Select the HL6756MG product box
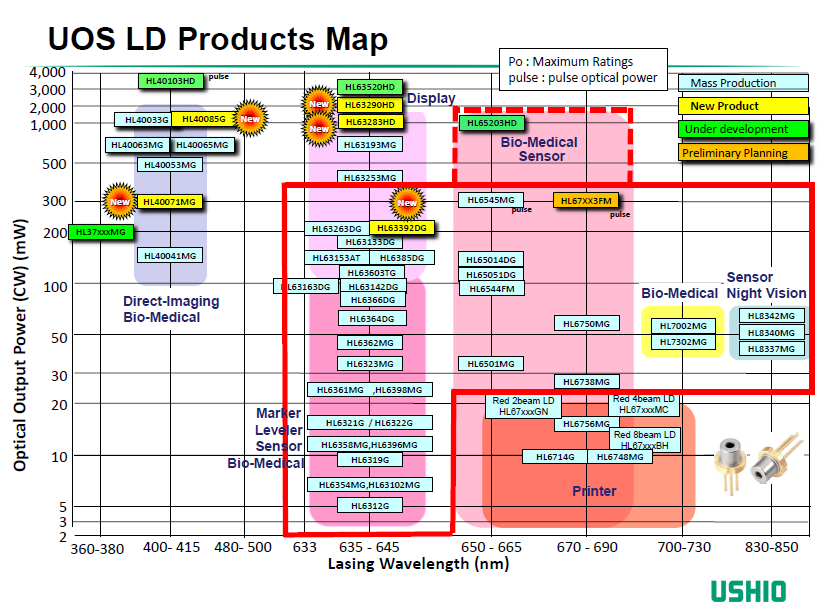Image resolution: width=818 pixels, height=612 pixels. [x=586, y=424]
